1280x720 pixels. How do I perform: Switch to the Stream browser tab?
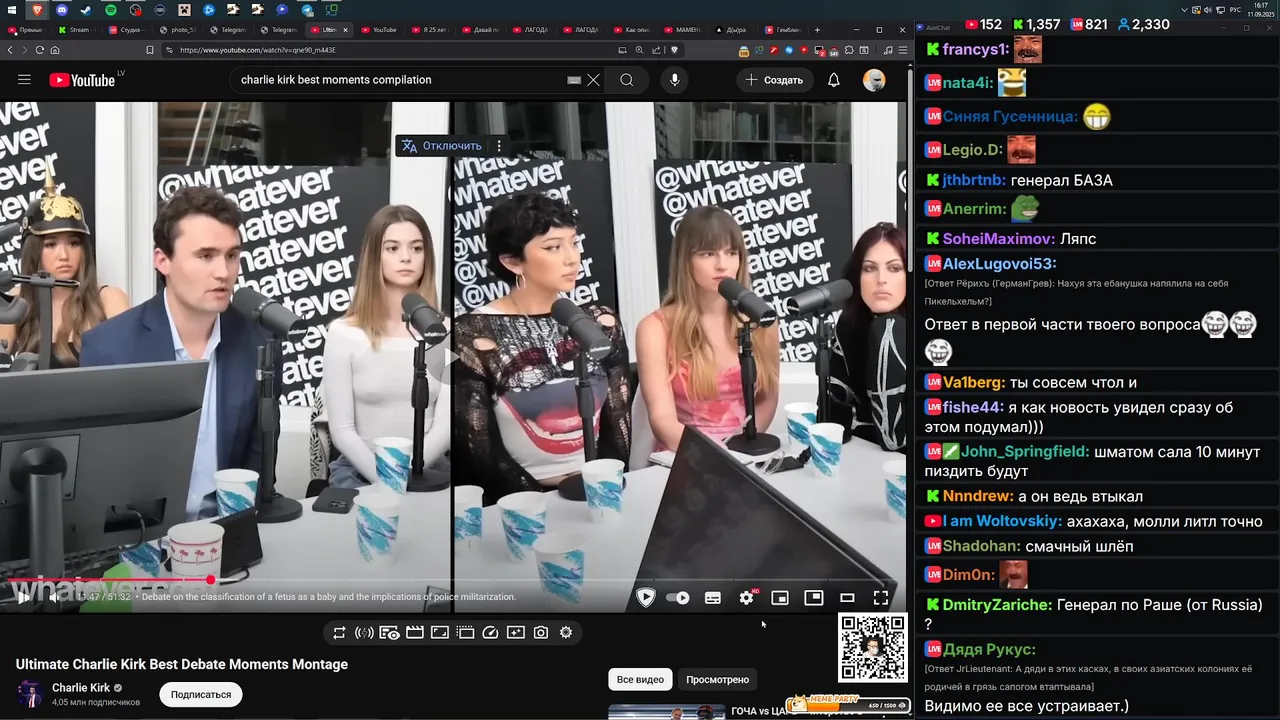(x=78, y=30)
